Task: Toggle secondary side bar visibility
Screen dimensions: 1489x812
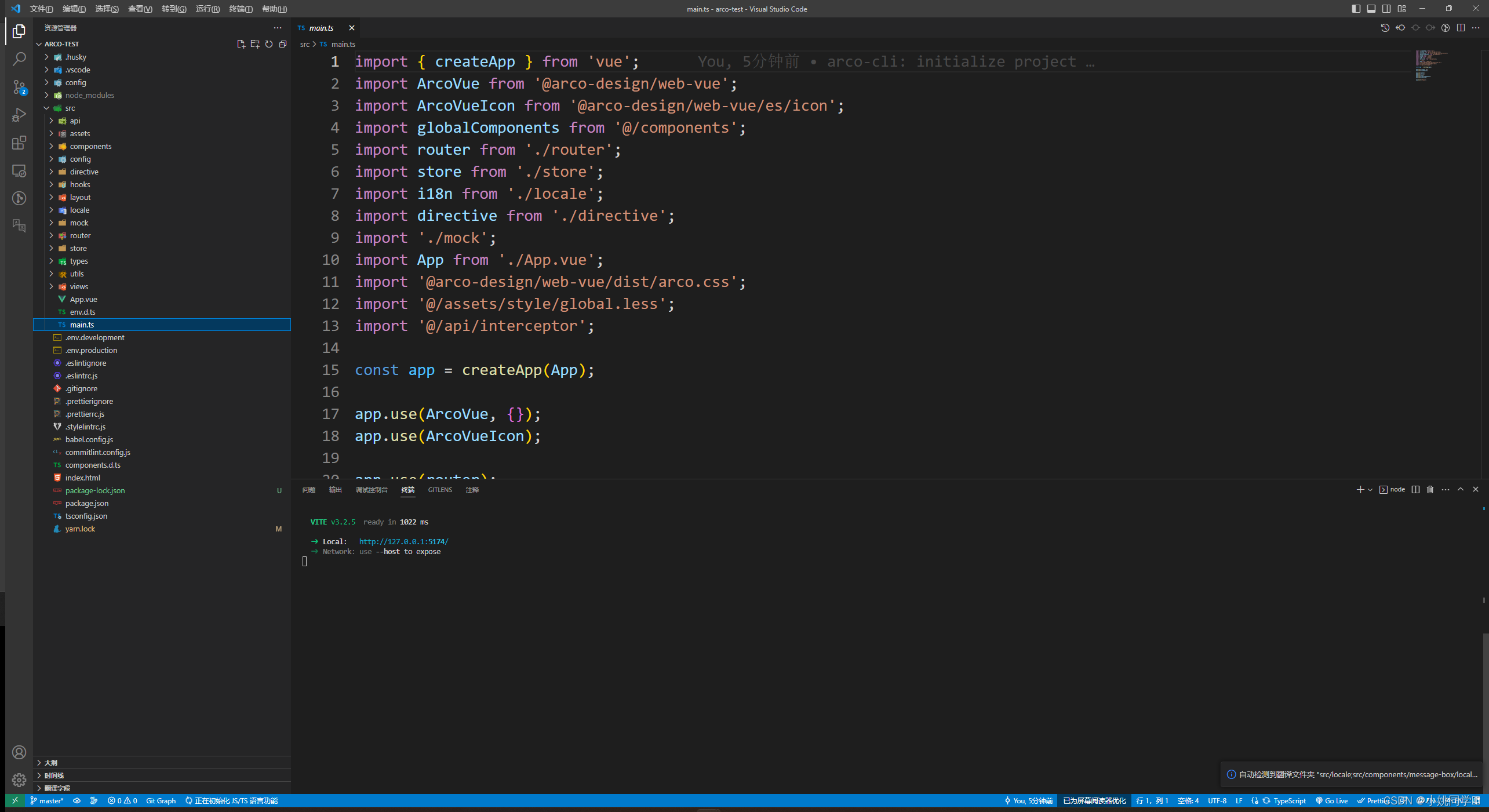Action: pos(1386,9)
